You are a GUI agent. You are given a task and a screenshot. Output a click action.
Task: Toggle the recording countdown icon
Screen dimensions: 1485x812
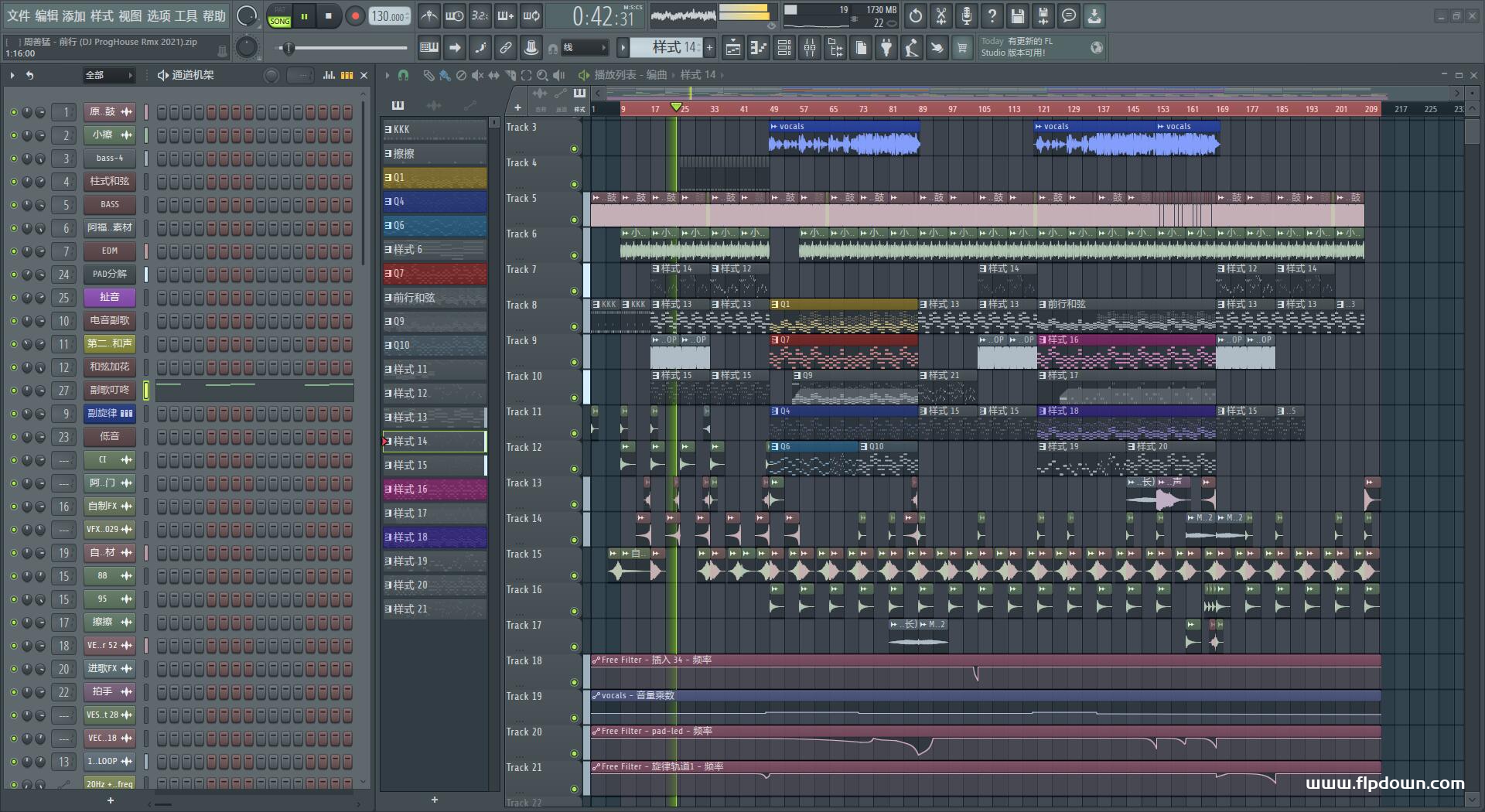(x=480, y=15)
